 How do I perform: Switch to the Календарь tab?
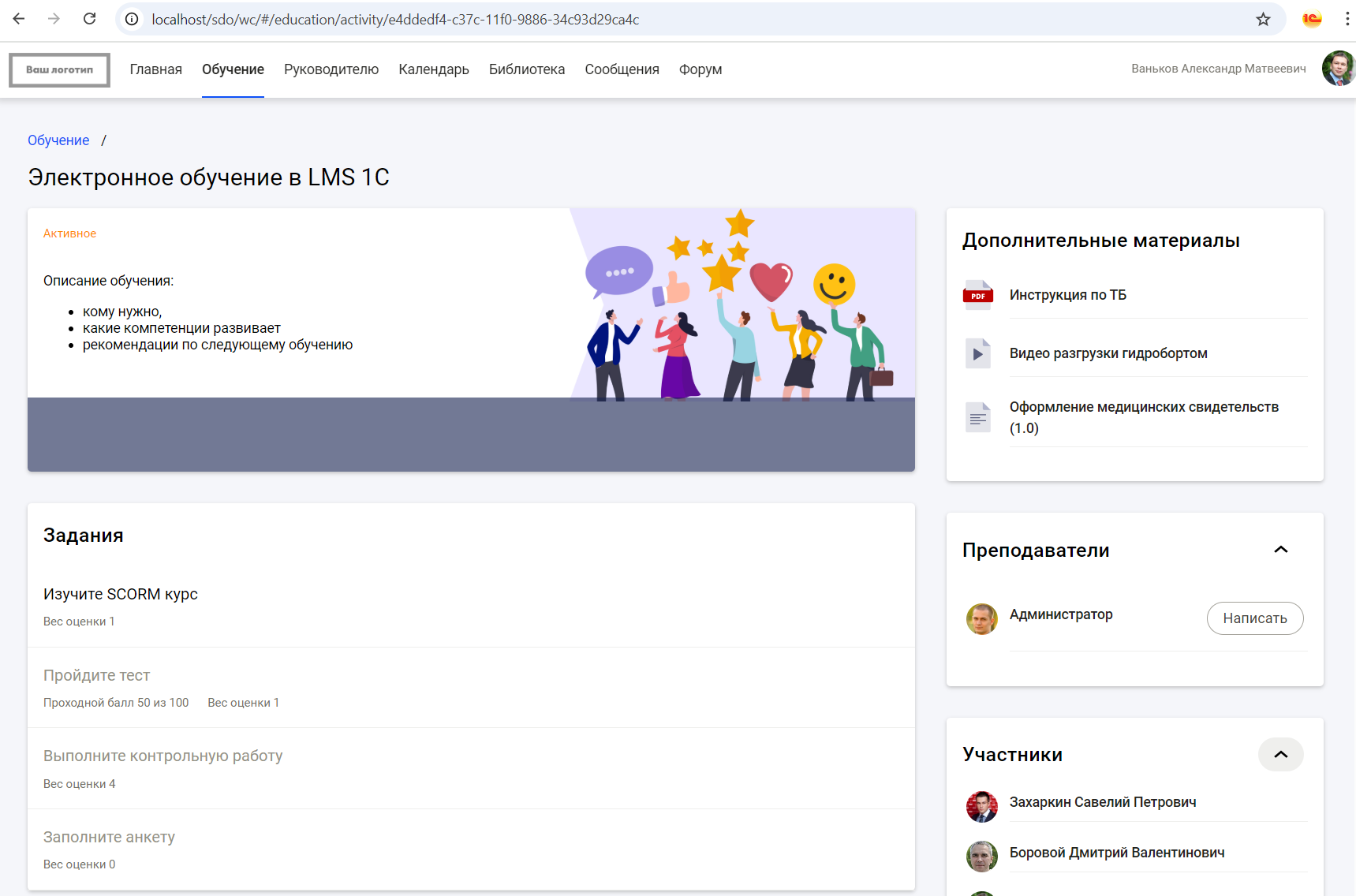click(433, 69)
